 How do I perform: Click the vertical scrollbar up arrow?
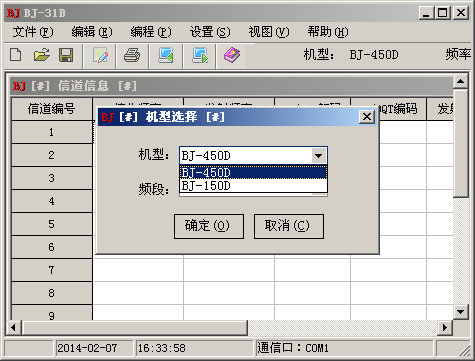[x=461, y=82]
